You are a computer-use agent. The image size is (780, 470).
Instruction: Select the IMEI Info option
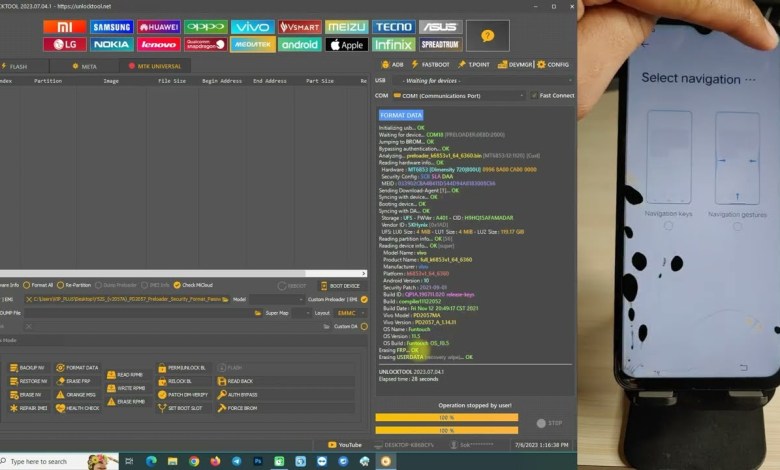coord(155,285)
